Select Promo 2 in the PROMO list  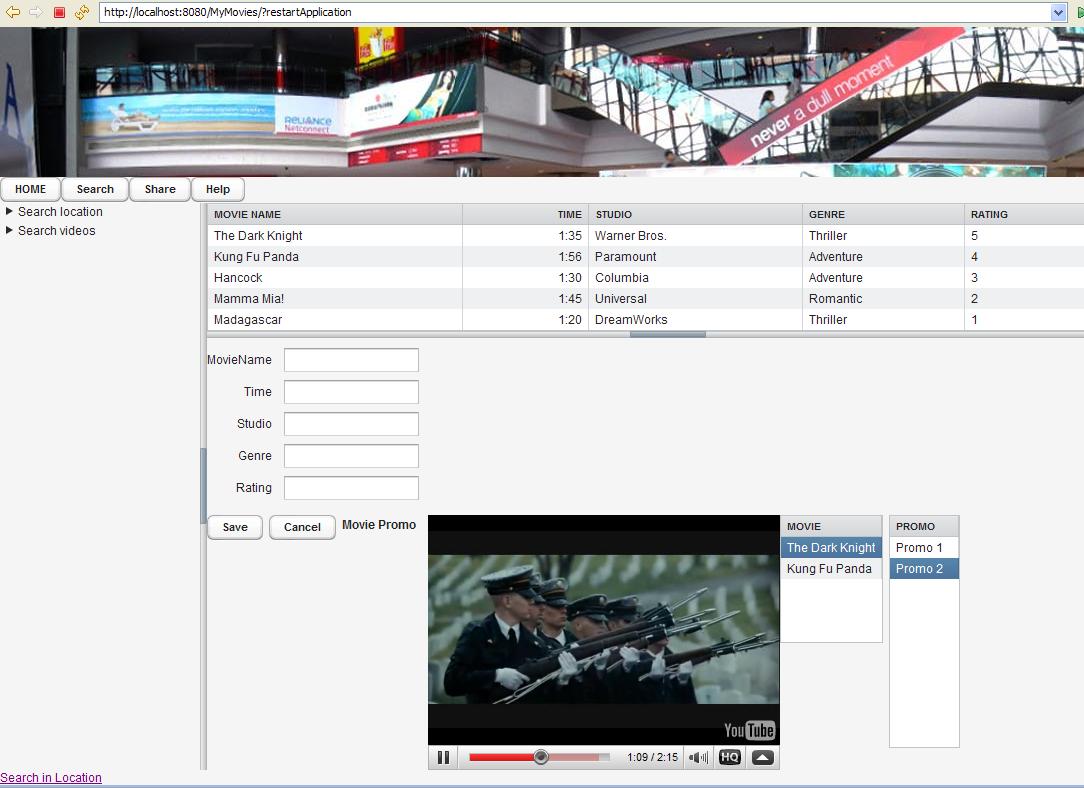[924, 569]
